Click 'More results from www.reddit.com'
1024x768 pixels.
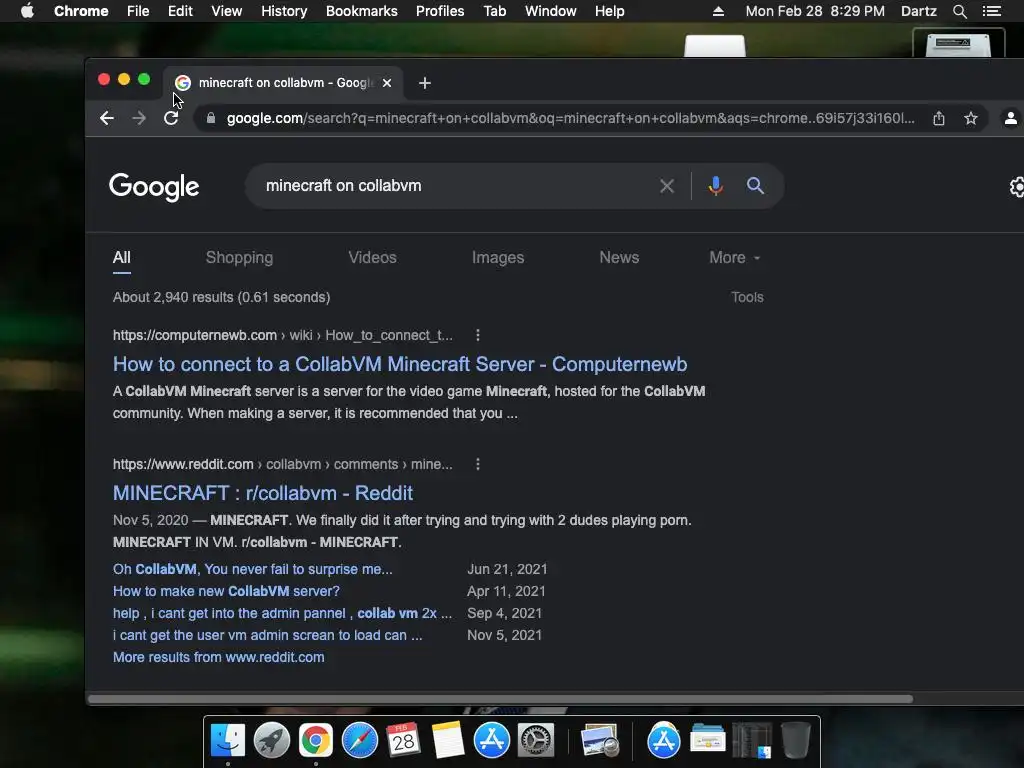click(x=218, y=658)
